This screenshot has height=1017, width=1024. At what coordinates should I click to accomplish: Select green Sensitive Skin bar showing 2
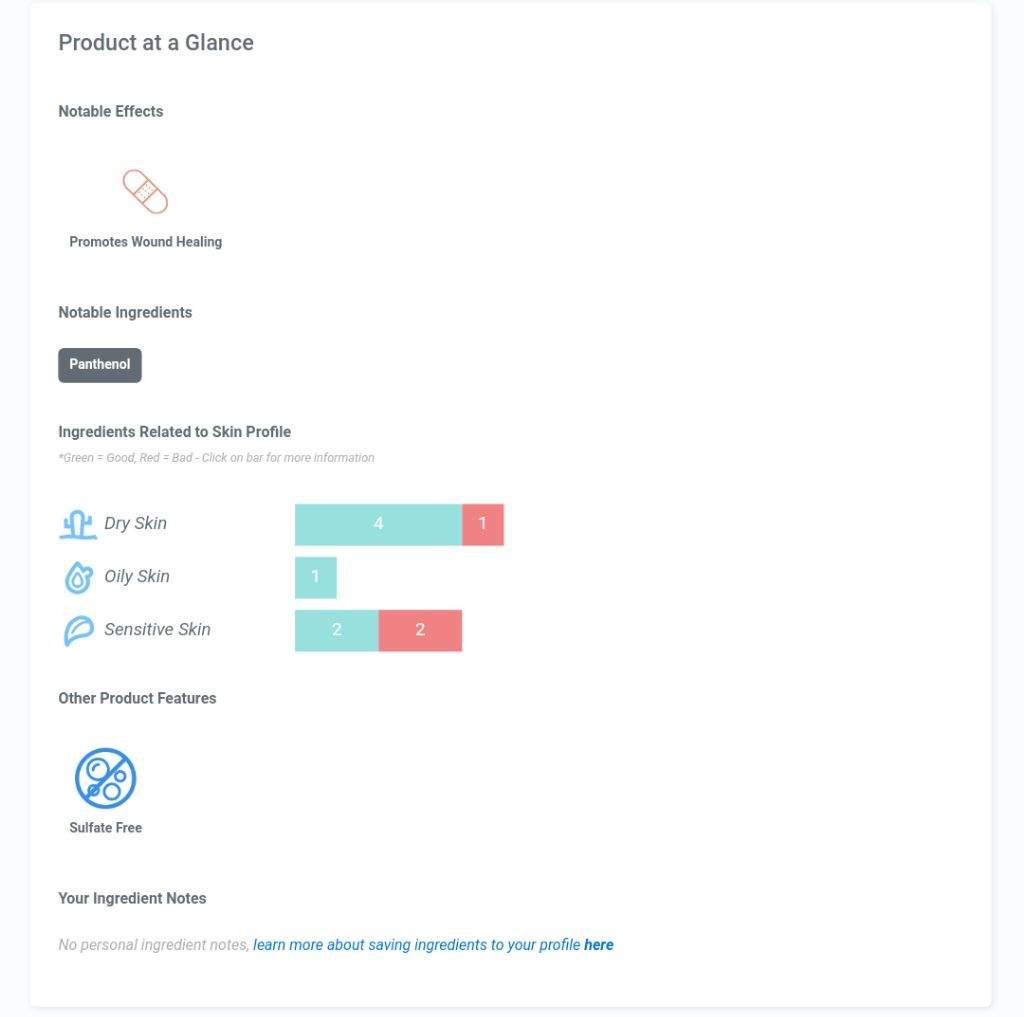click(x=336, y=630)
